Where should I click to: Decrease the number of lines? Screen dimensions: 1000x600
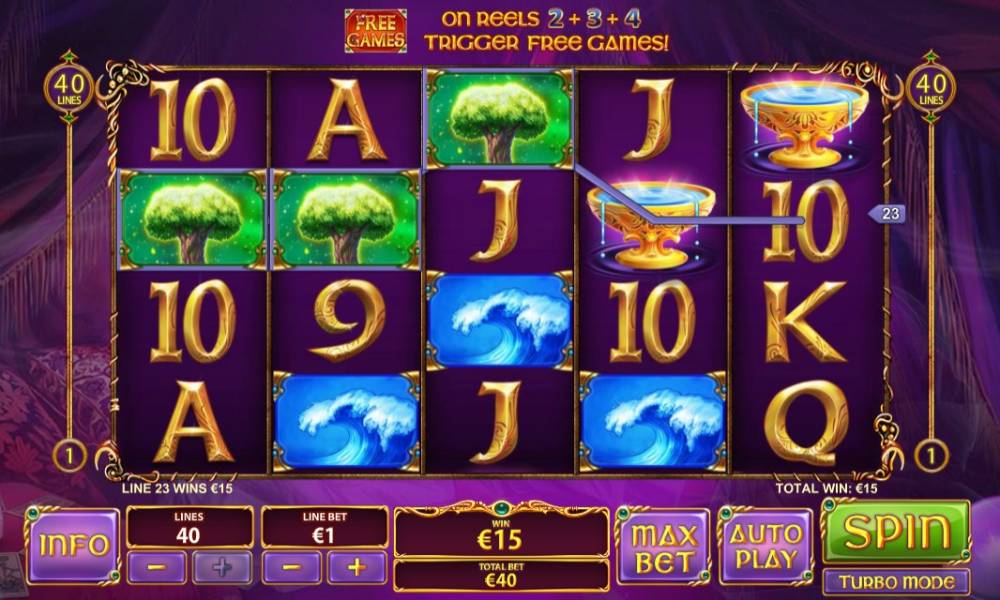[x=157, y=567]
